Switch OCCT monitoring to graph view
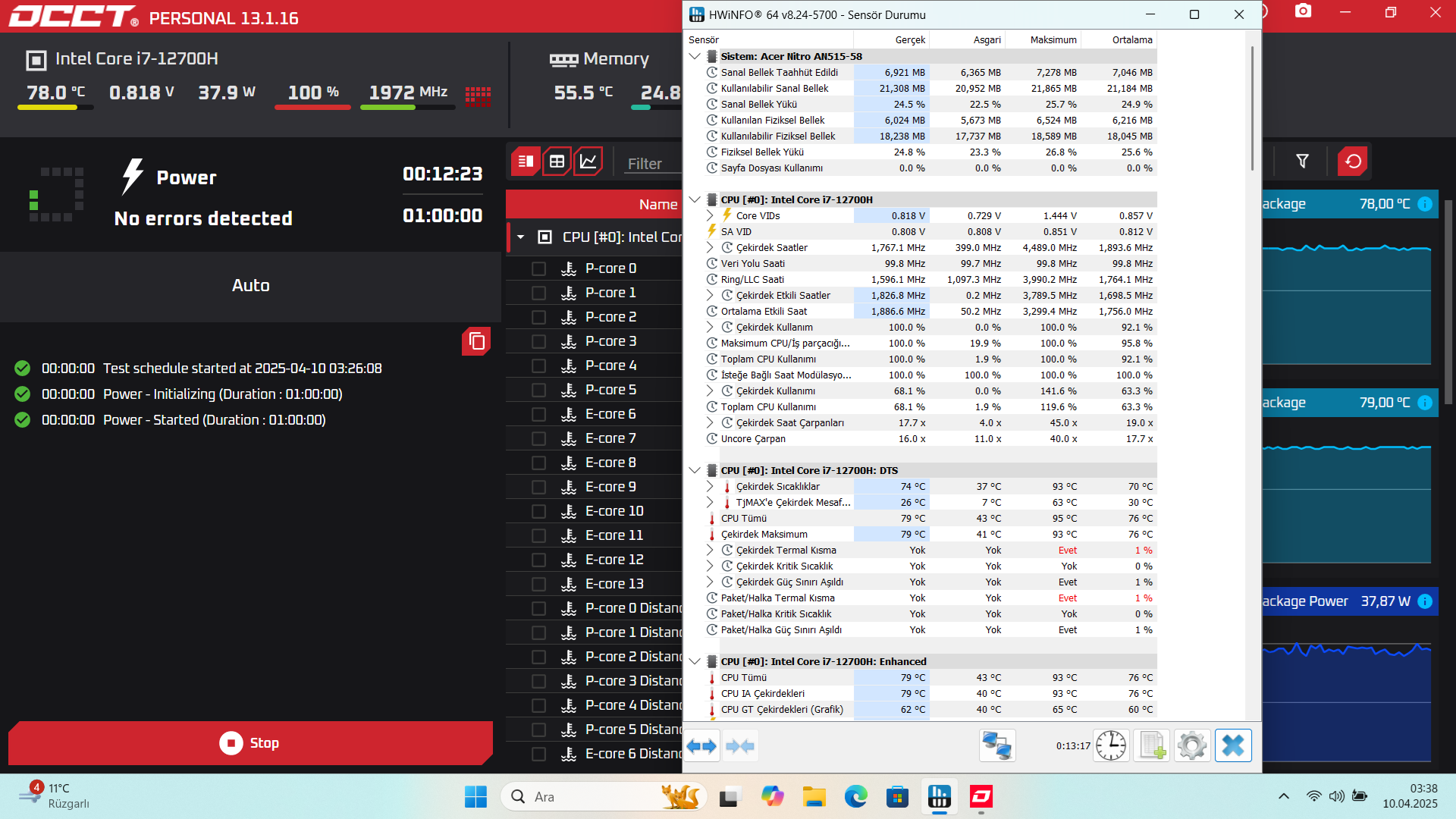The image size is (1456, 819). [x=588, y=162]
